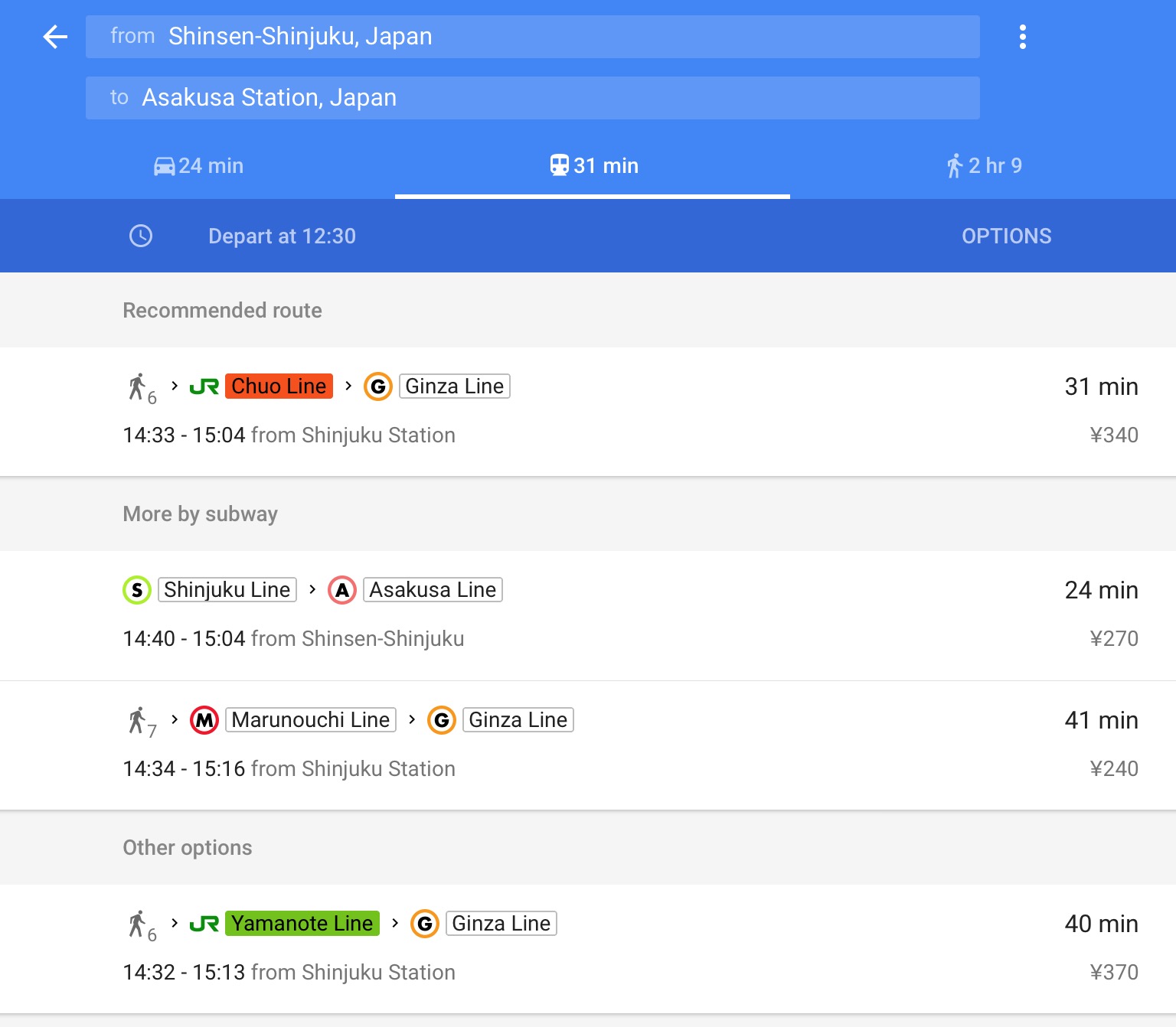The height and width of the screenshot is (1027, 1176).
Task: Select the Ginza Line label in recommended route
Action: click(455, 386)
